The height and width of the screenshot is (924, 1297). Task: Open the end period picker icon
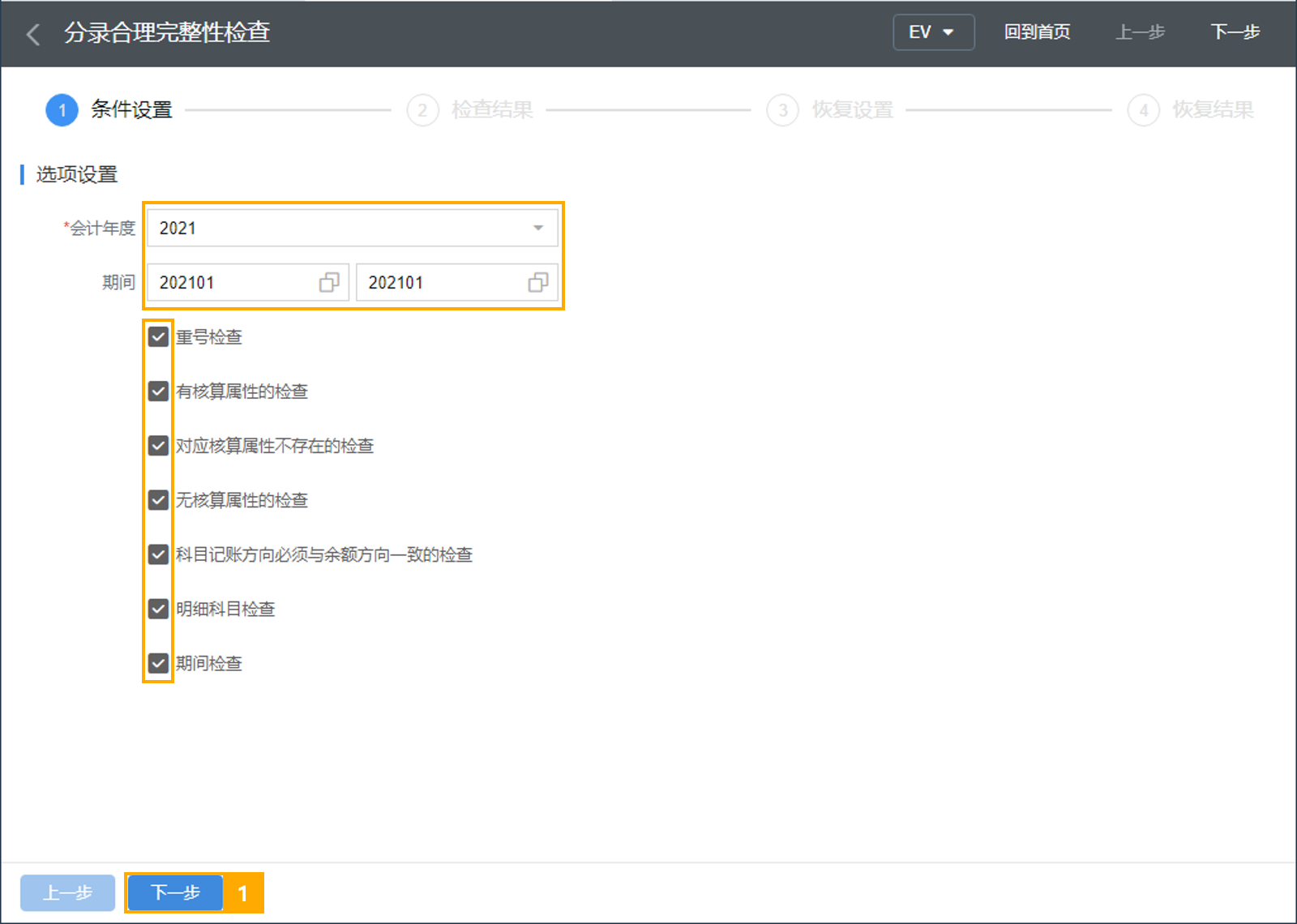click(537, 282)
